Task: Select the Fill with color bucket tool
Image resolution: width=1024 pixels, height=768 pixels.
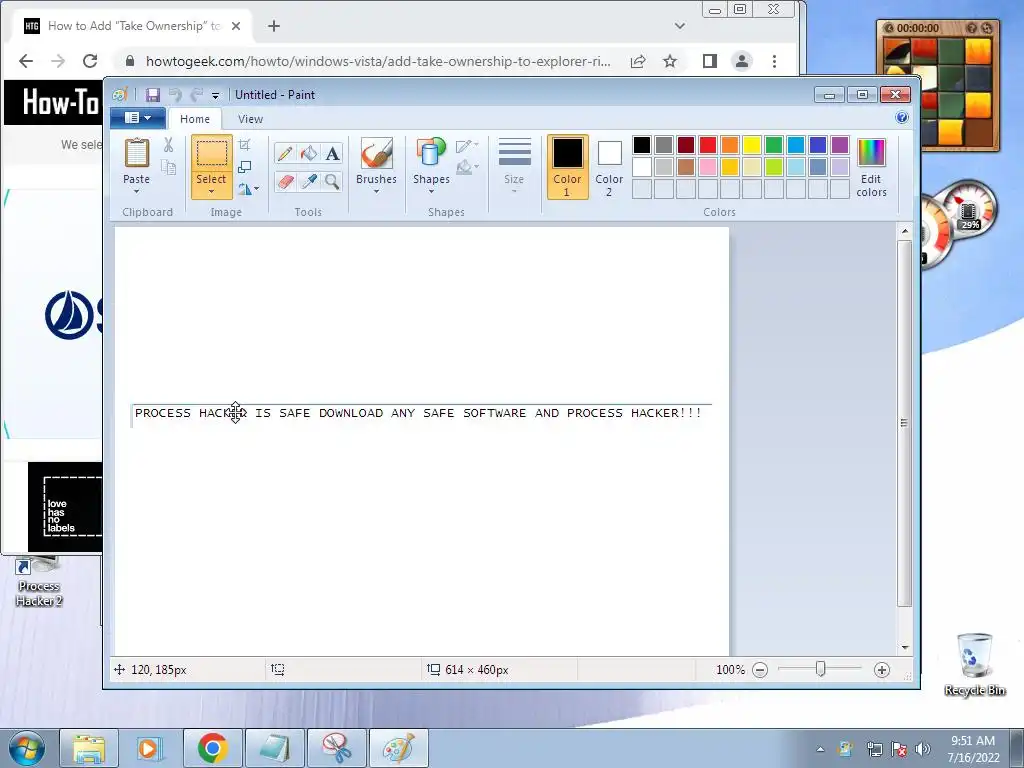Action: (x=309, y=153)
